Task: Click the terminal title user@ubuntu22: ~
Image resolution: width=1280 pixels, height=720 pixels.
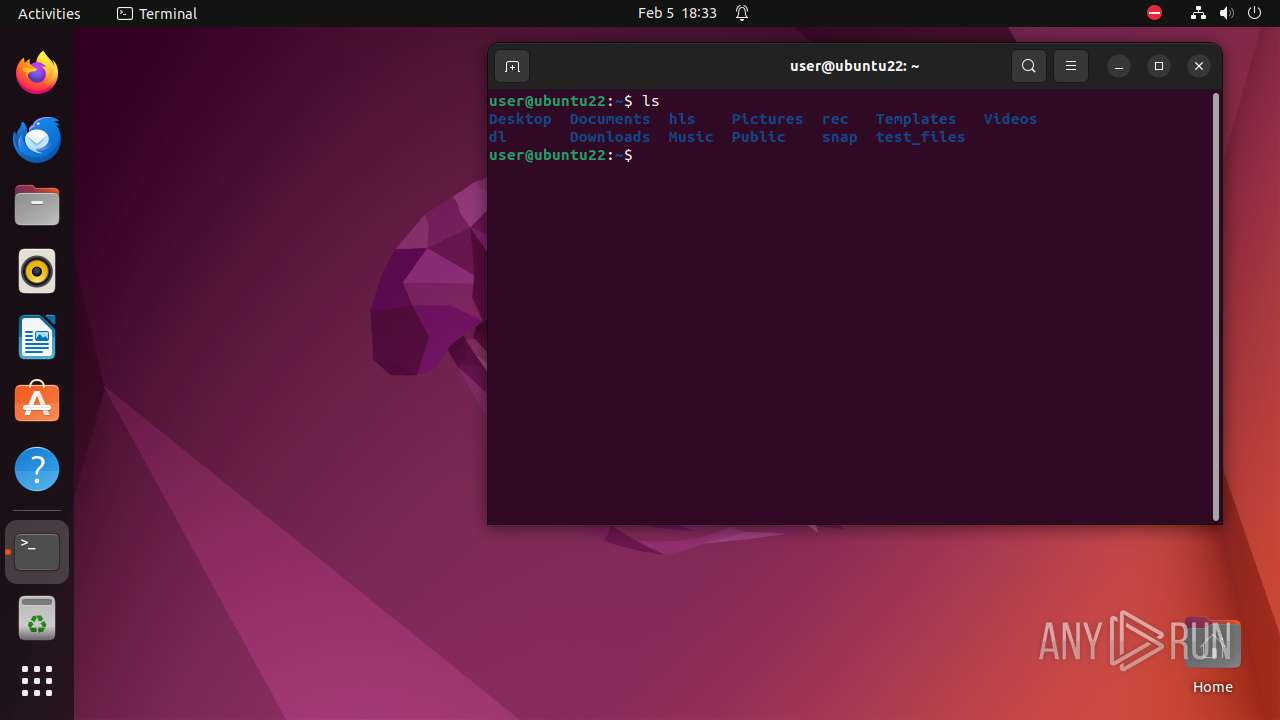Action: [855, 66]
